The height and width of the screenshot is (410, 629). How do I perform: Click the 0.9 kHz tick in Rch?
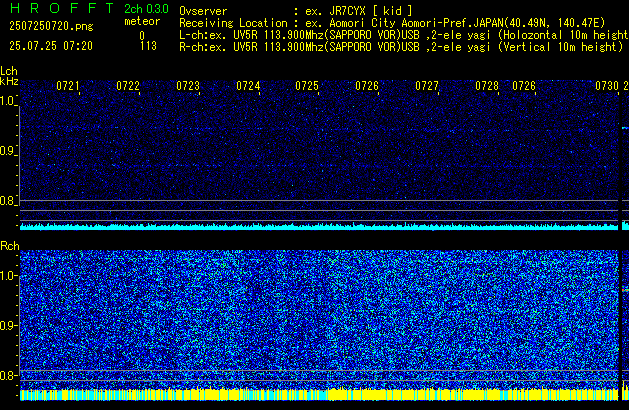[8, 325]
